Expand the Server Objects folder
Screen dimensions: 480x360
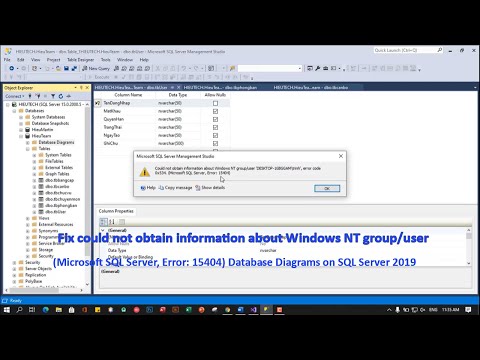point(14,269)
